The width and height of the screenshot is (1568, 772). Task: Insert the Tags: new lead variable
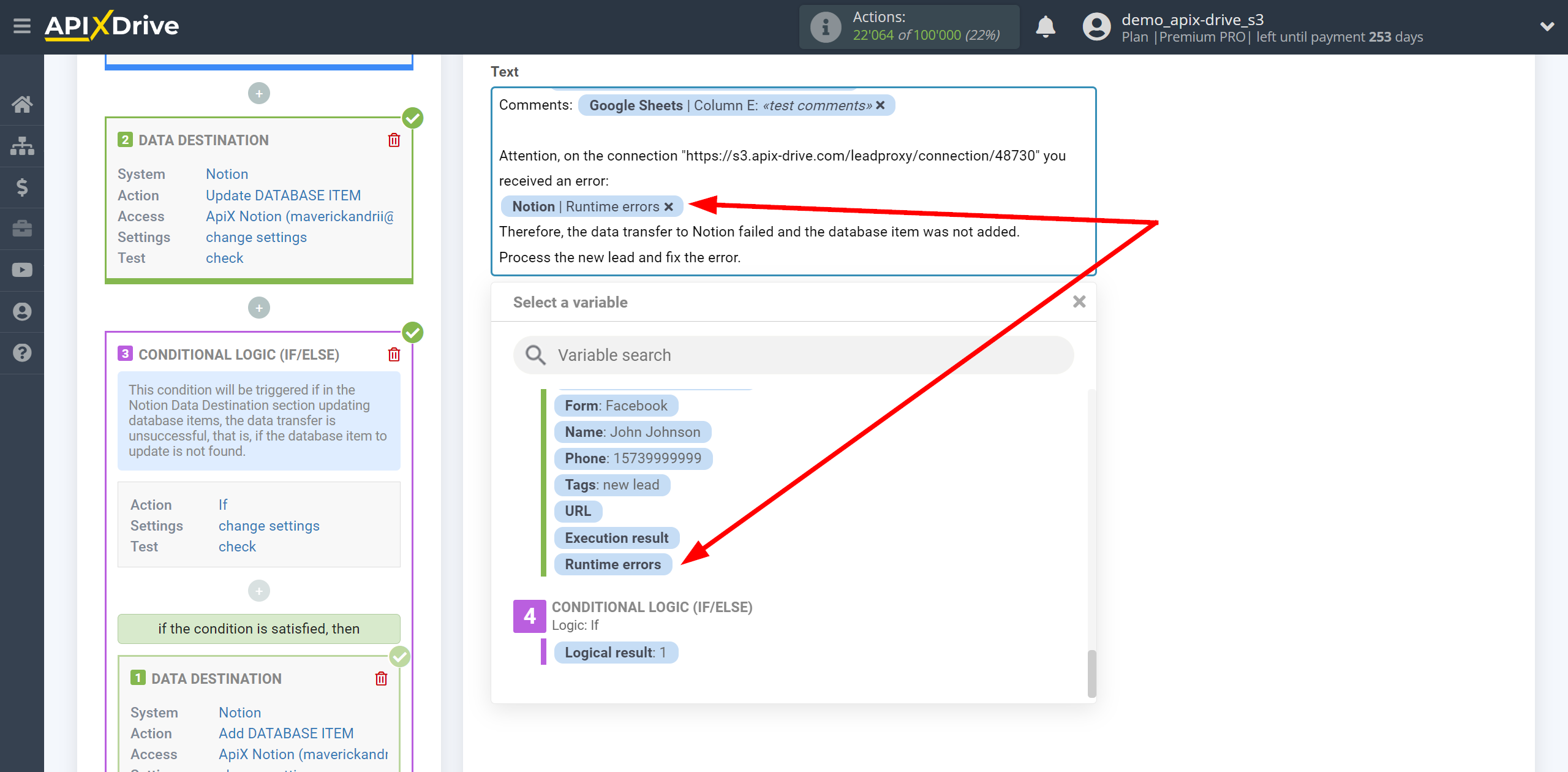tap(612, 485)
